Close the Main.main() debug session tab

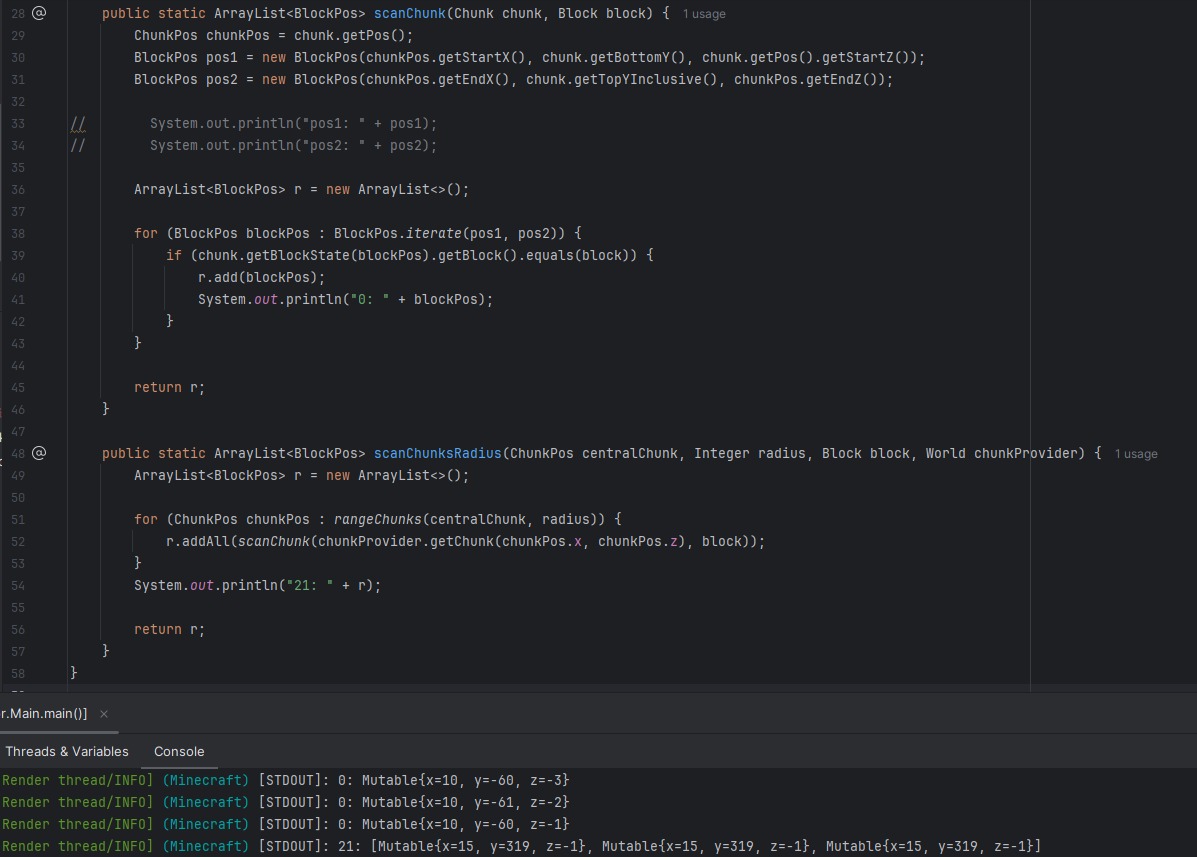(104, 713)
